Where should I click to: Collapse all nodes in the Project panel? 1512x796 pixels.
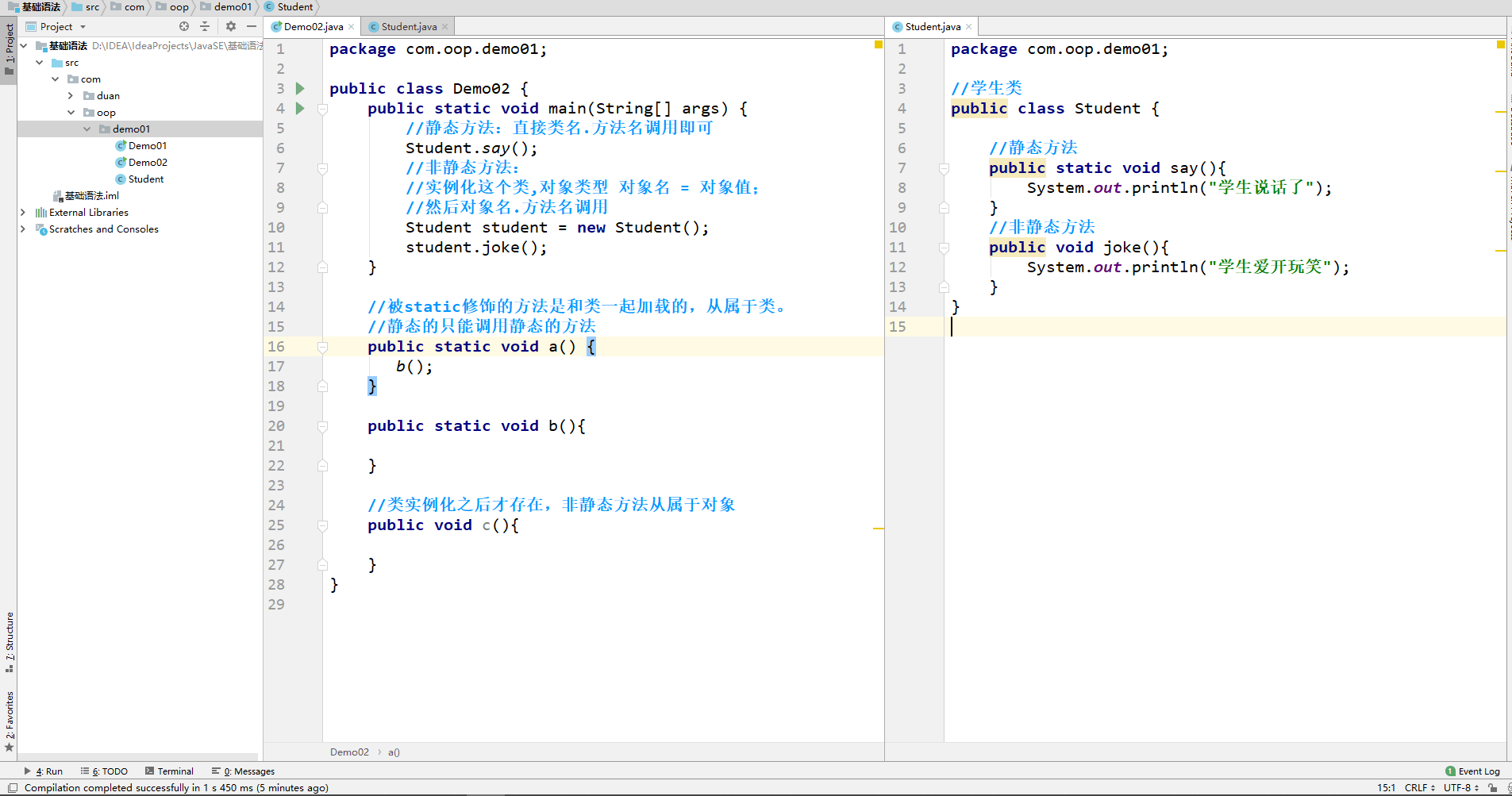205,26
